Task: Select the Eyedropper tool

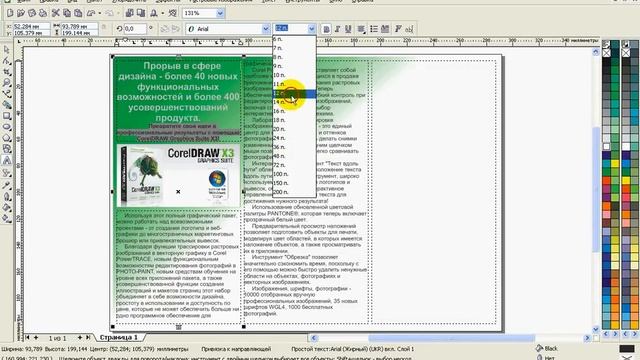Action: point(7,185)
